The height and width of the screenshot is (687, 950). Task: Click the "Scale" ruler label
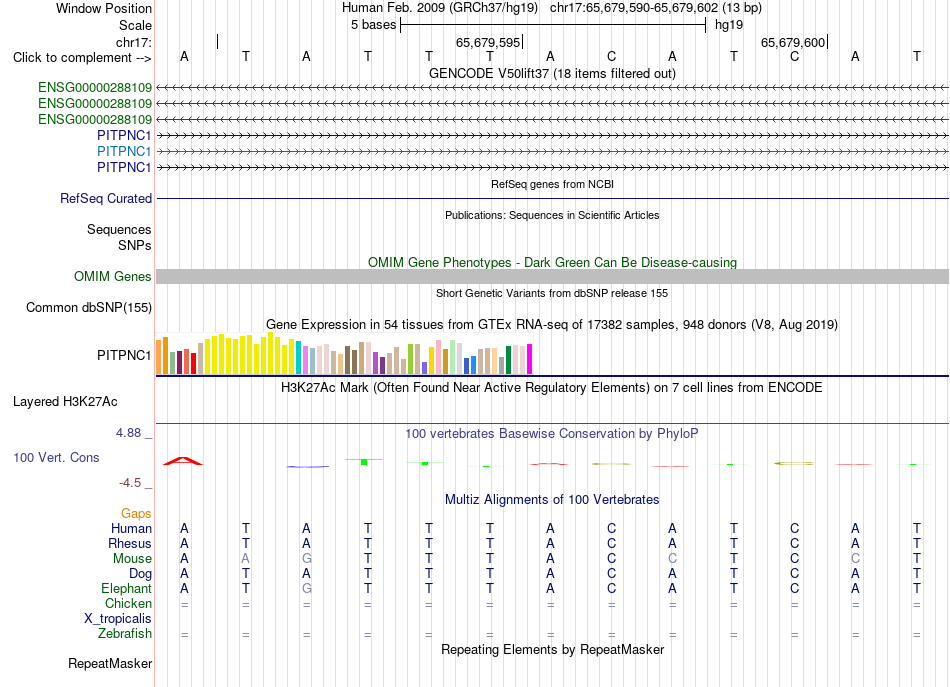(135, 25)
